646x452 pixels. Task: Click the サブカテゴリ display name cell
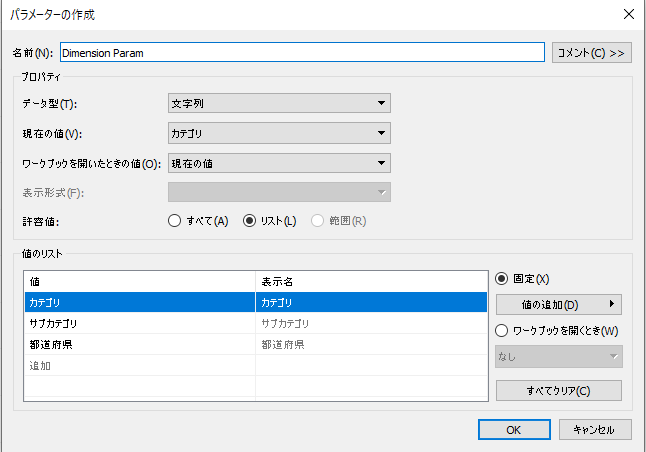370,323
